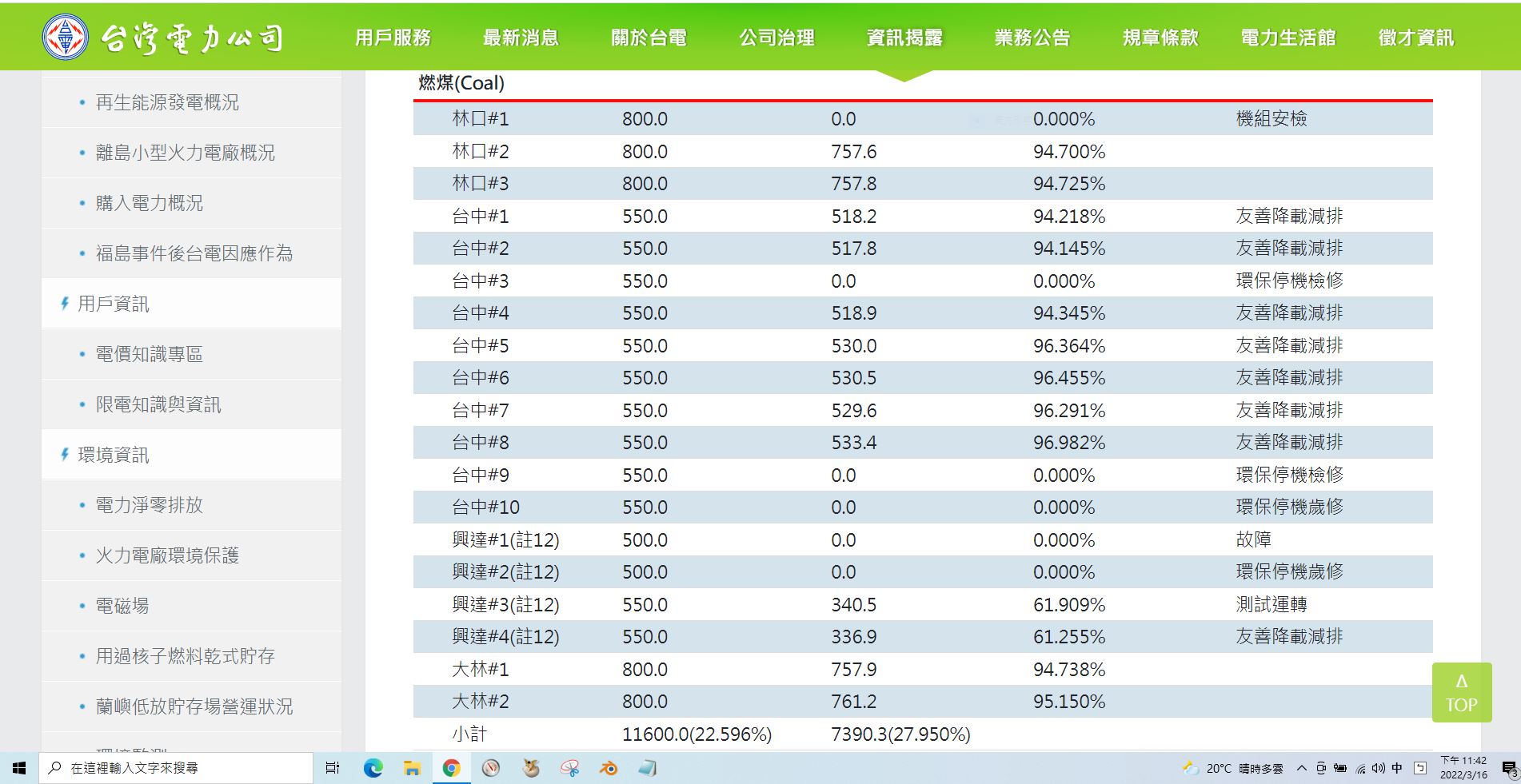Open the 資訊揭露 menu
Viewport: 1521px width, 784px height.
pyautogui.click(x=904, y=38)
